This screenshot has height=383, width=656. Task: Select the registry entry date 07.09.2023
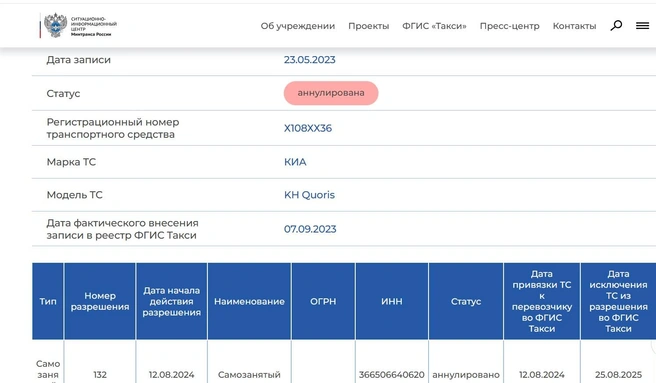pyautogui.click(x=310, y=229)
